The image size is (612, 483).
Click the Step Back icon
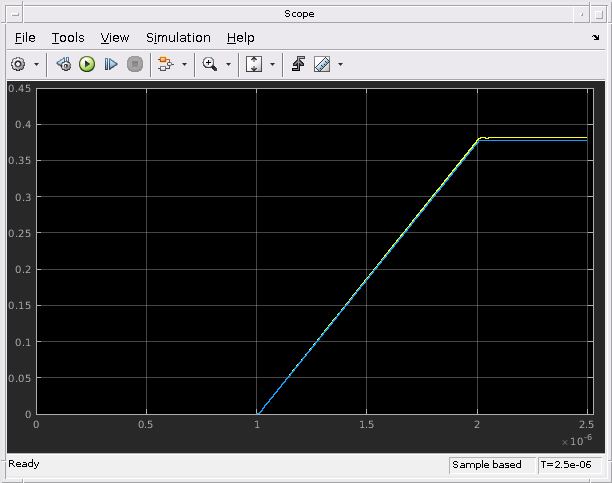64,64
